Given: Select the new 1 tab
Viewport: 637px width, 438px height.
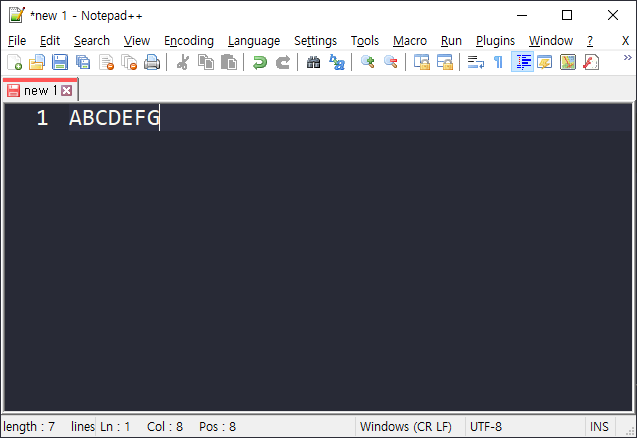Looking at the screenshot, I should pyautogui.click(x=40, y=90).
